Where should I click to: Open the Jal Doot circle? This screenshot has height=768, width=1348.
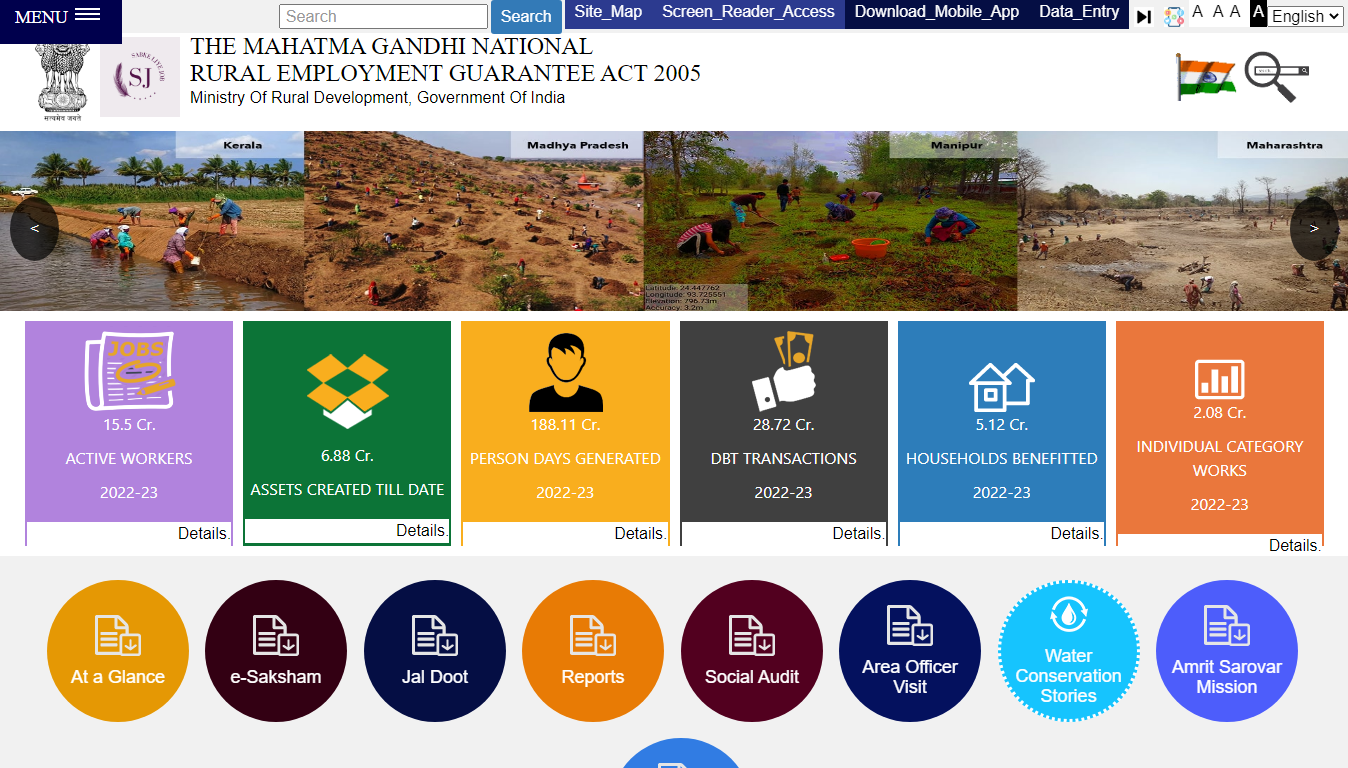435,651
